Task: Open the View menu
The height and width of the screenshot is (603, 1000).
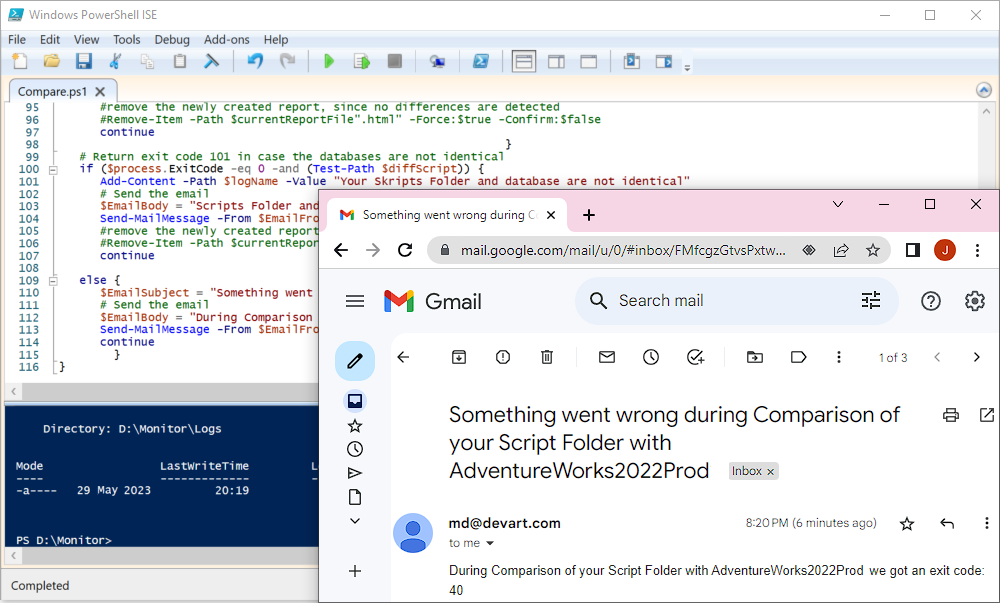Action: [x=86, y=40]
